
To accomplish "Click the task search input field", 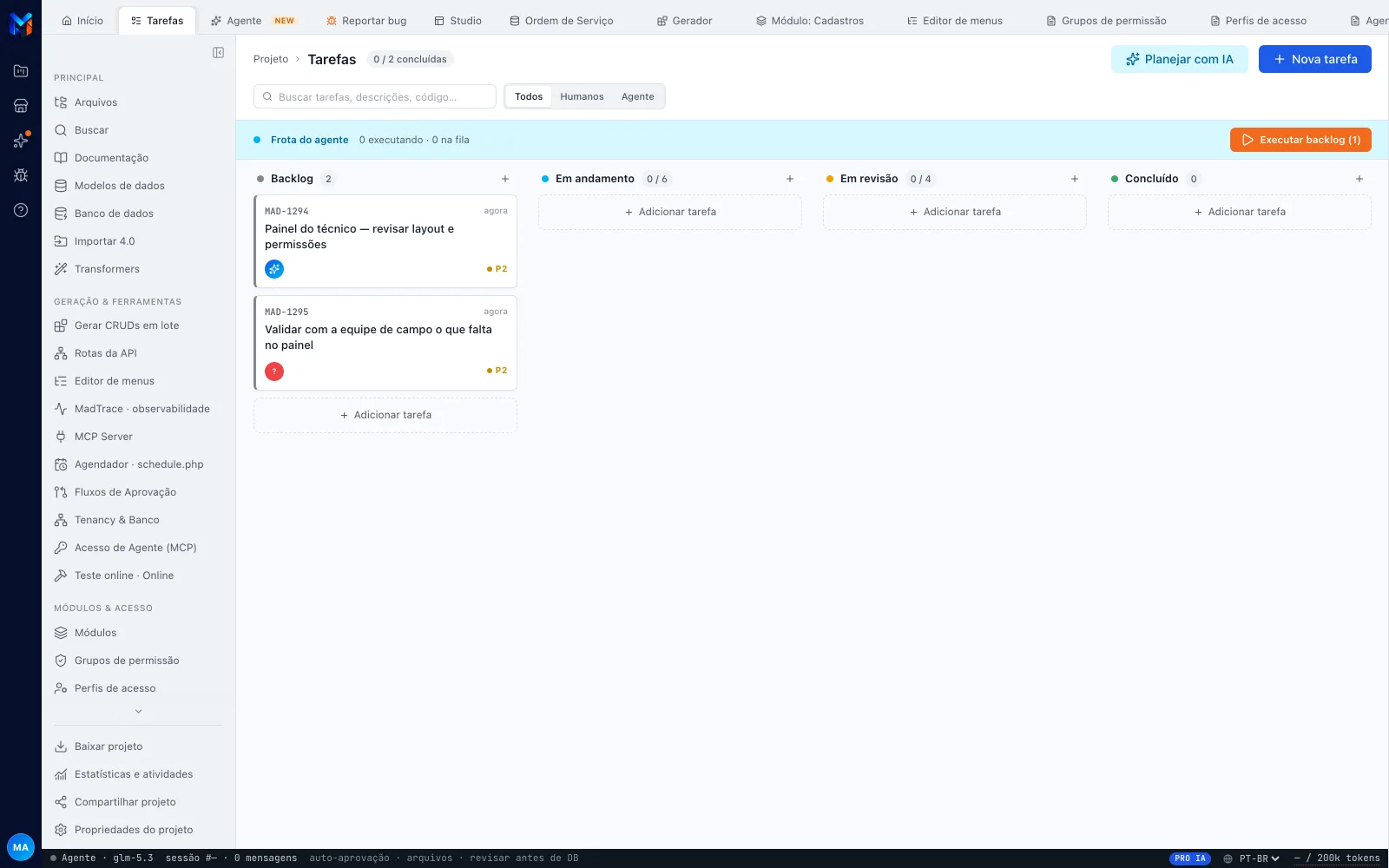I will click(x=375, y=96).
